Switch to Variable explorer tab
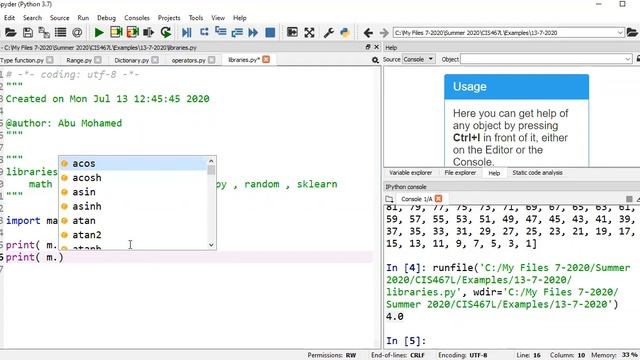Viewport: 640px width, 360px height. point(410,173)
